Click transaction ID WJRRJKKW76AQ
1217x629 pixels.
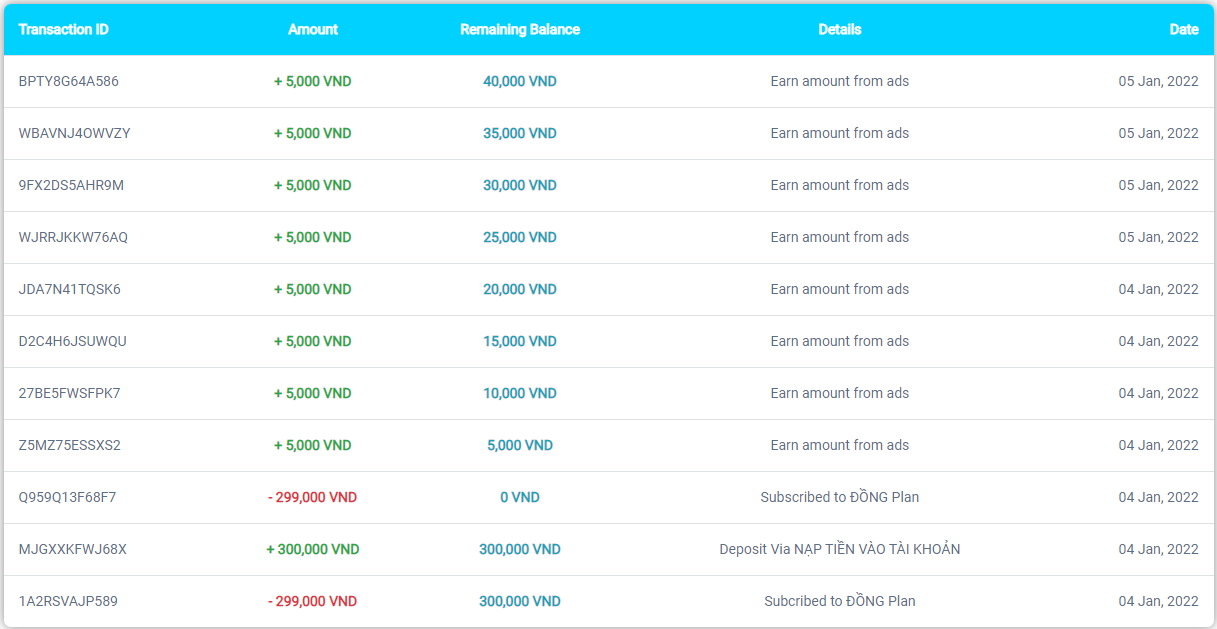point(74,237)
